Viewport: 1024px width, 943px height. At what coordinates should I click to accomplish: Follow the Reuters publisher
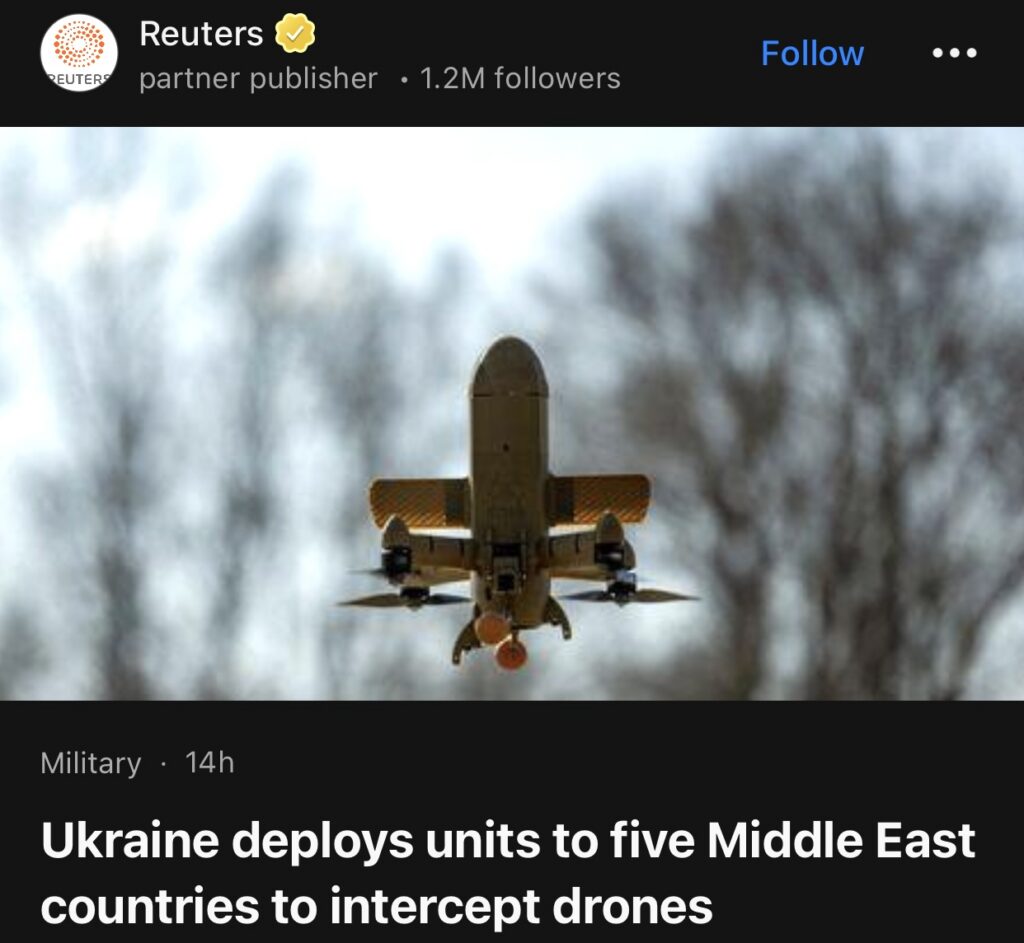click(812, 53)
